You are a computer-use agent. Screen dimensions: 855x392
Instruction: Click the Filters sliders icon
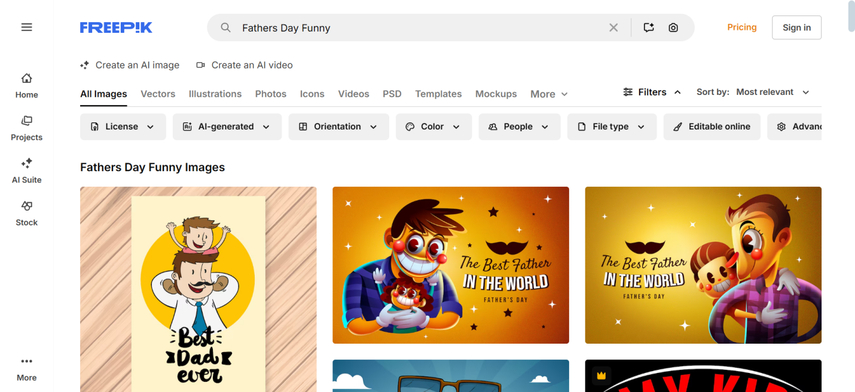628,92
